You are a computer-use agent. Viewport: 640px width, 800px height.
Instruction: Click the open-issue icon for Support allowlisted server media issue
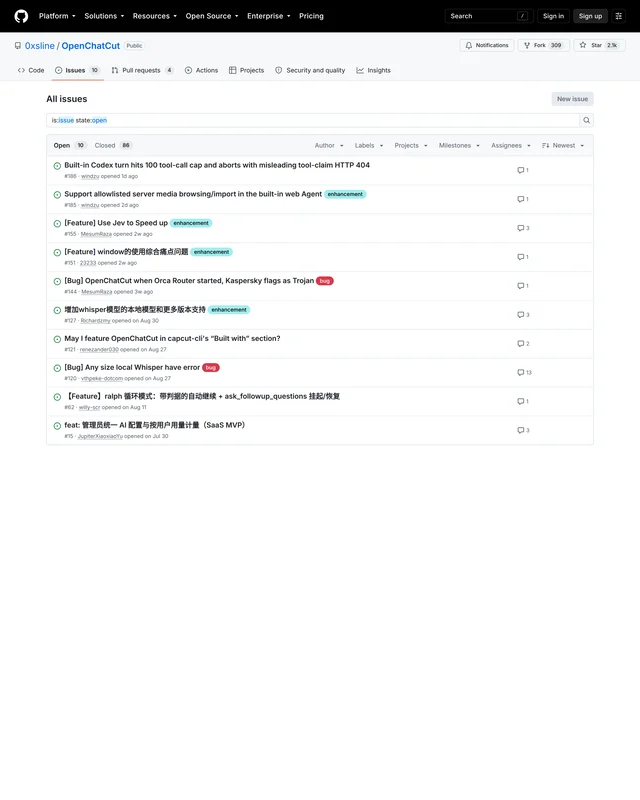57,195
